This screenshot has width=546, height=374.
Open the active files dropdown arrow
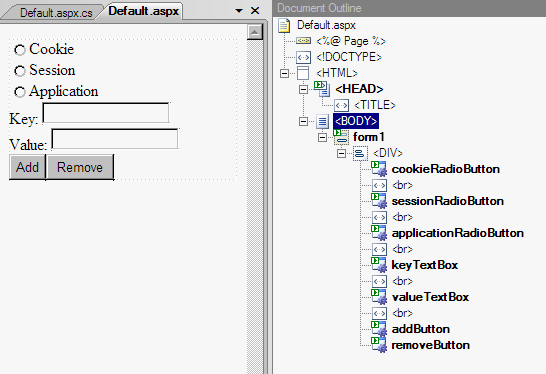coord(239,11)
